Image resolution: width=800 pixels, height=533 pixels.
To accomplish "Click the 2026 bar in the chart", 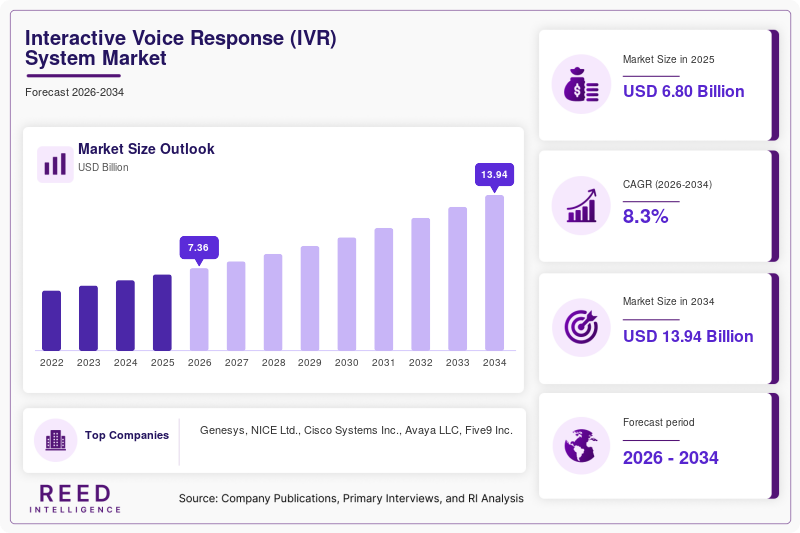I will point(199,310).
